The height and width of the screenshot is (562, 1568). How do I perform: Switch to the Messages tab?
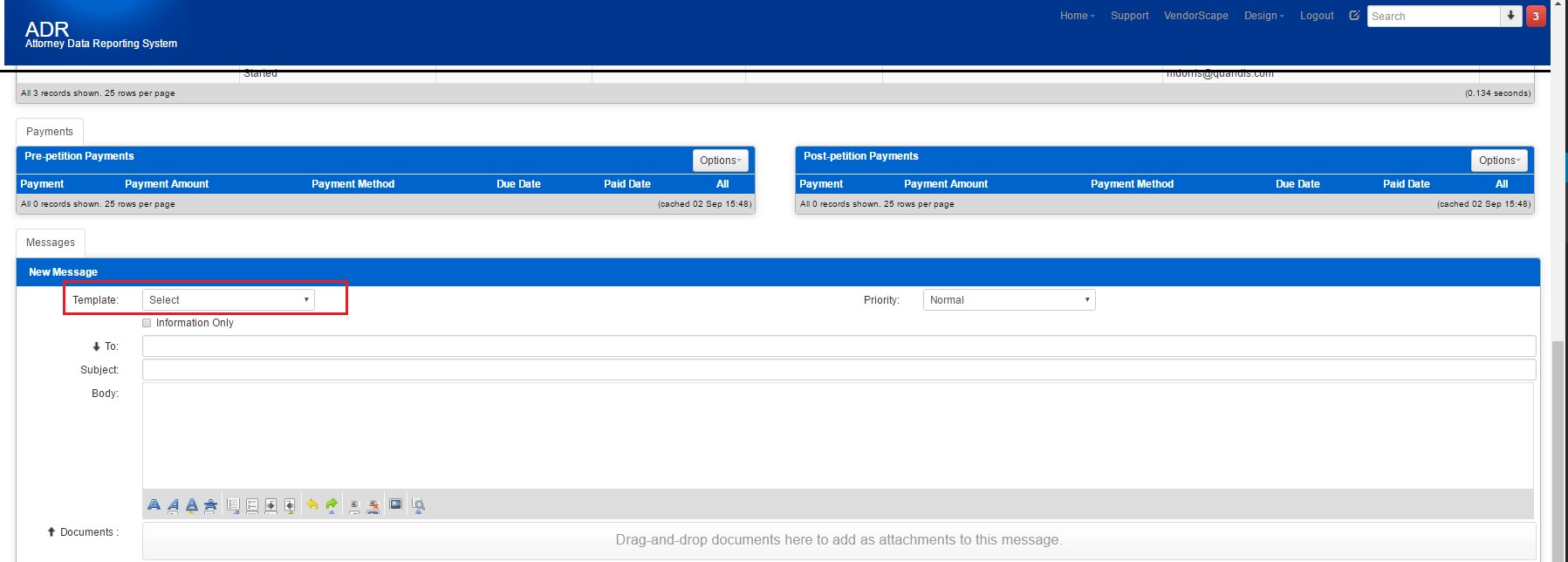click(x=51, y=243)
